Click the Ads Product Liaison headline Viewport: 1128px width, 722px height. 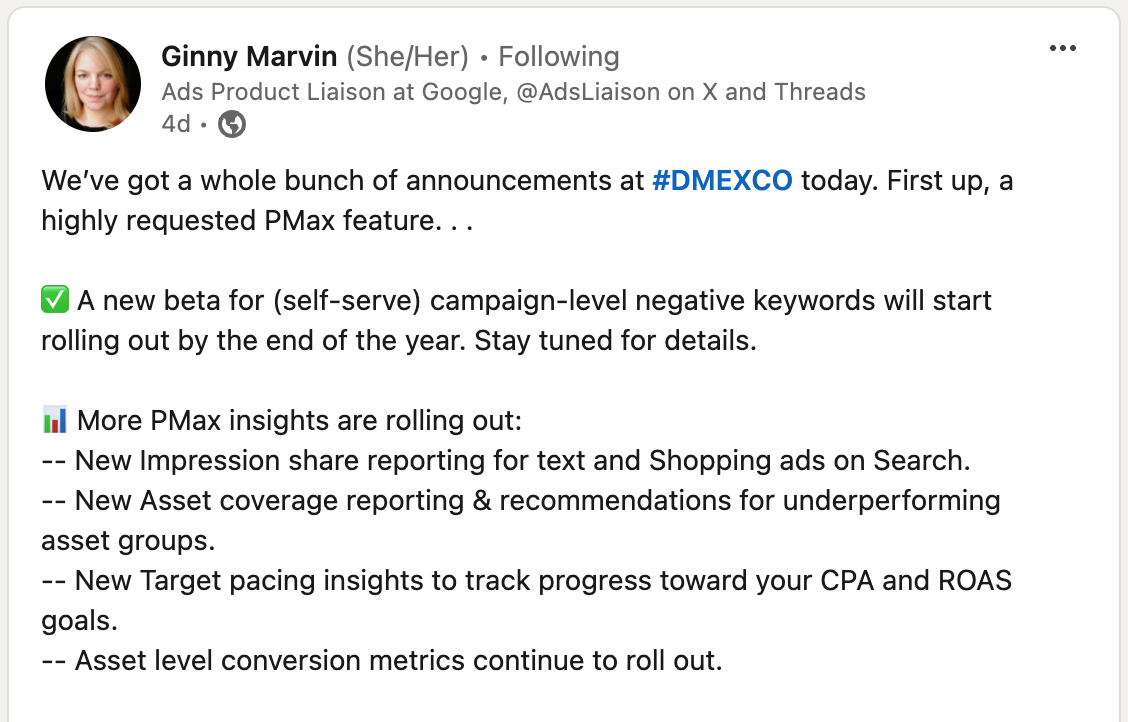(513, 92)
